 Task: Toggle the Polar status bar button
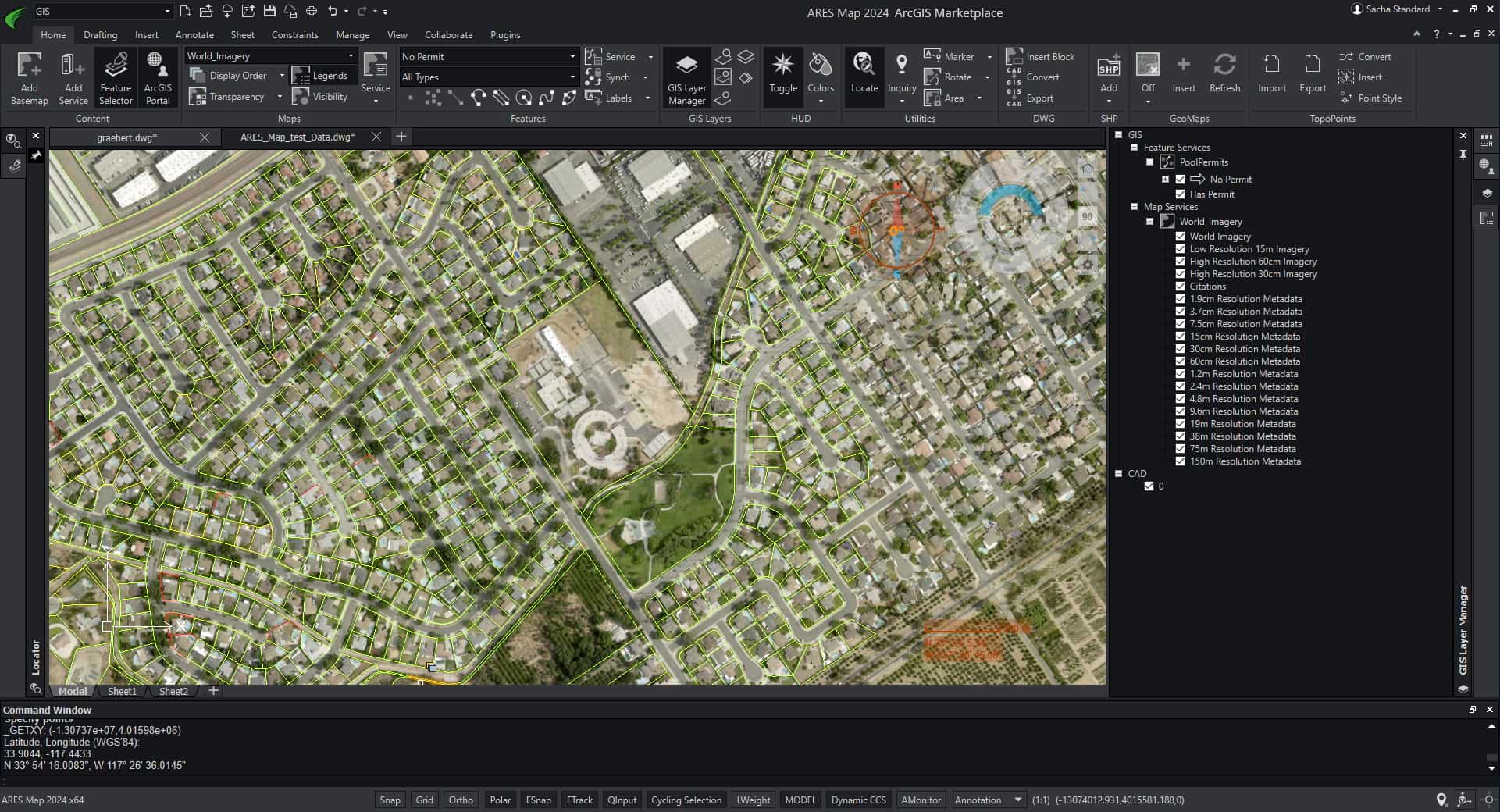click(501, 800)
